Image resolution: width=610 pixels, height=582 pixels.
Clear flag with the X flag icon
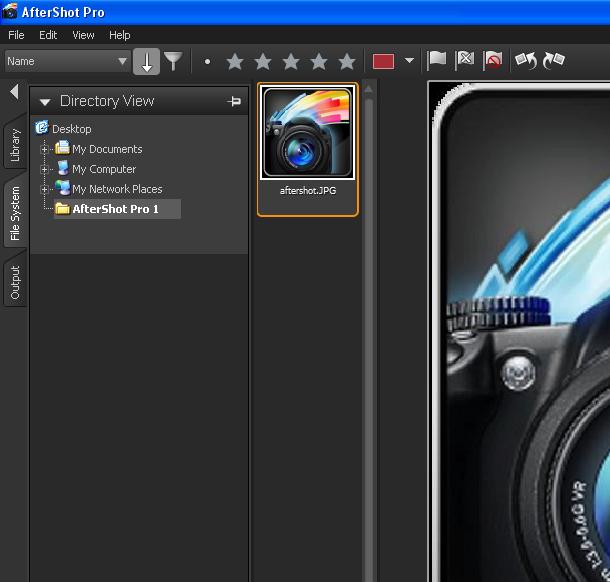[x=465, y=61]
